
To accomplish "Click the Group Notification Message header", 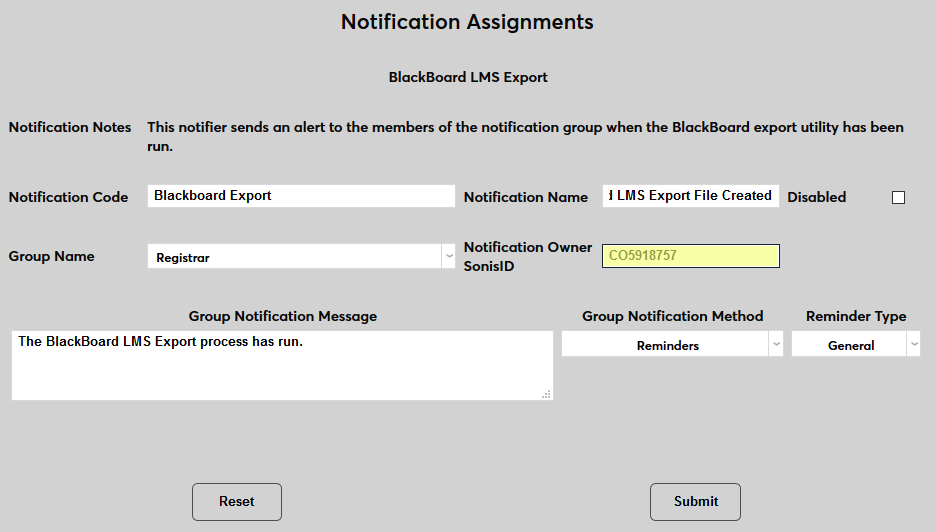I will coord(283,316).
